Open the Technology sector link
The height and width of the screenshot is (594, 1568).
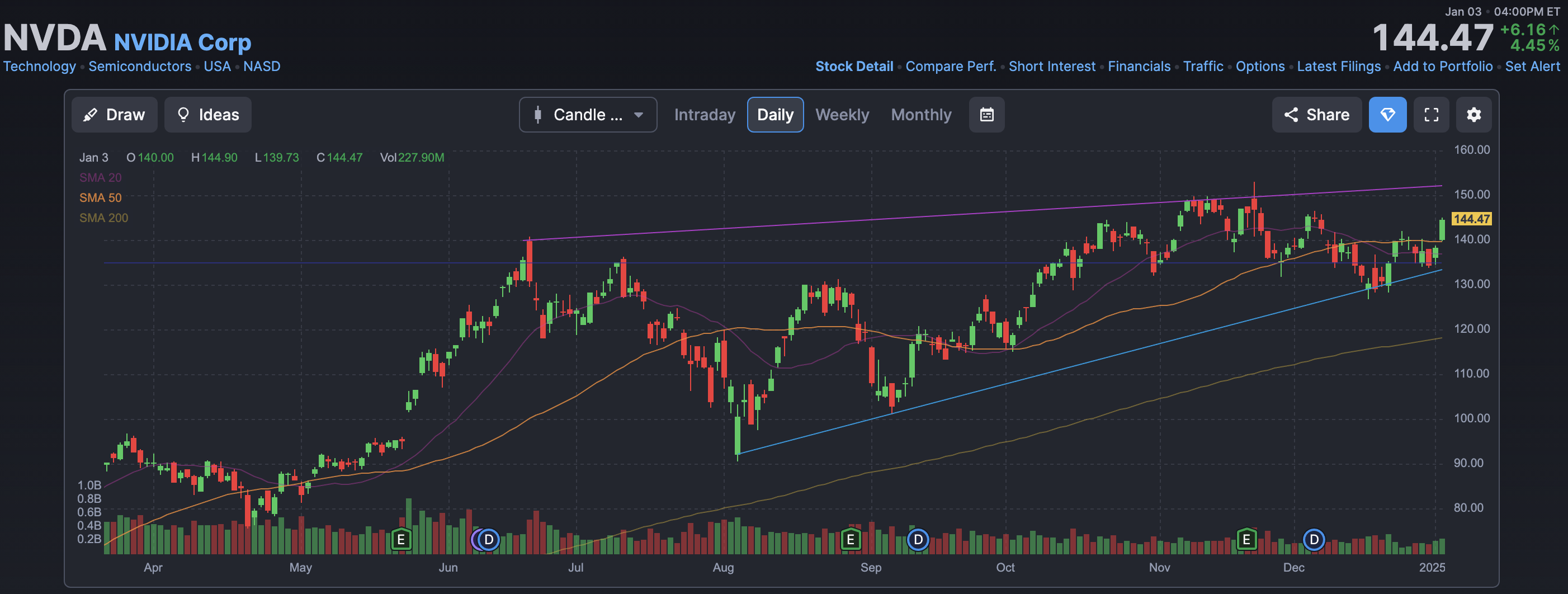[x=40, y=67]
